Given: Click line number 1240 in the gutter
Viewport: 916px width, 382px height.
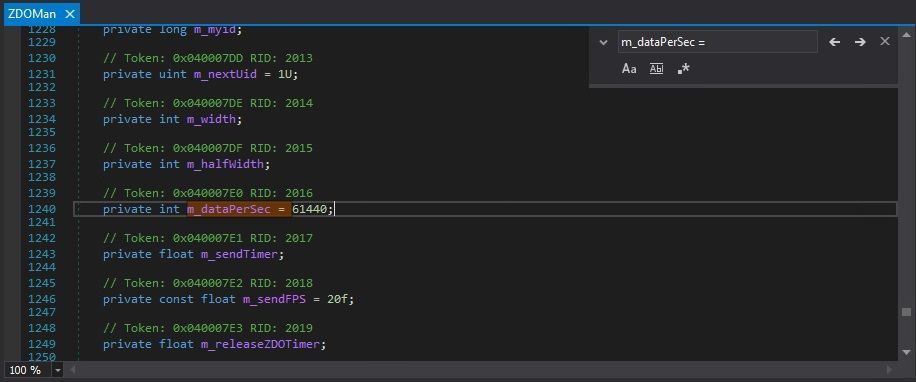Looking at the screenshot, I should 41,209.
